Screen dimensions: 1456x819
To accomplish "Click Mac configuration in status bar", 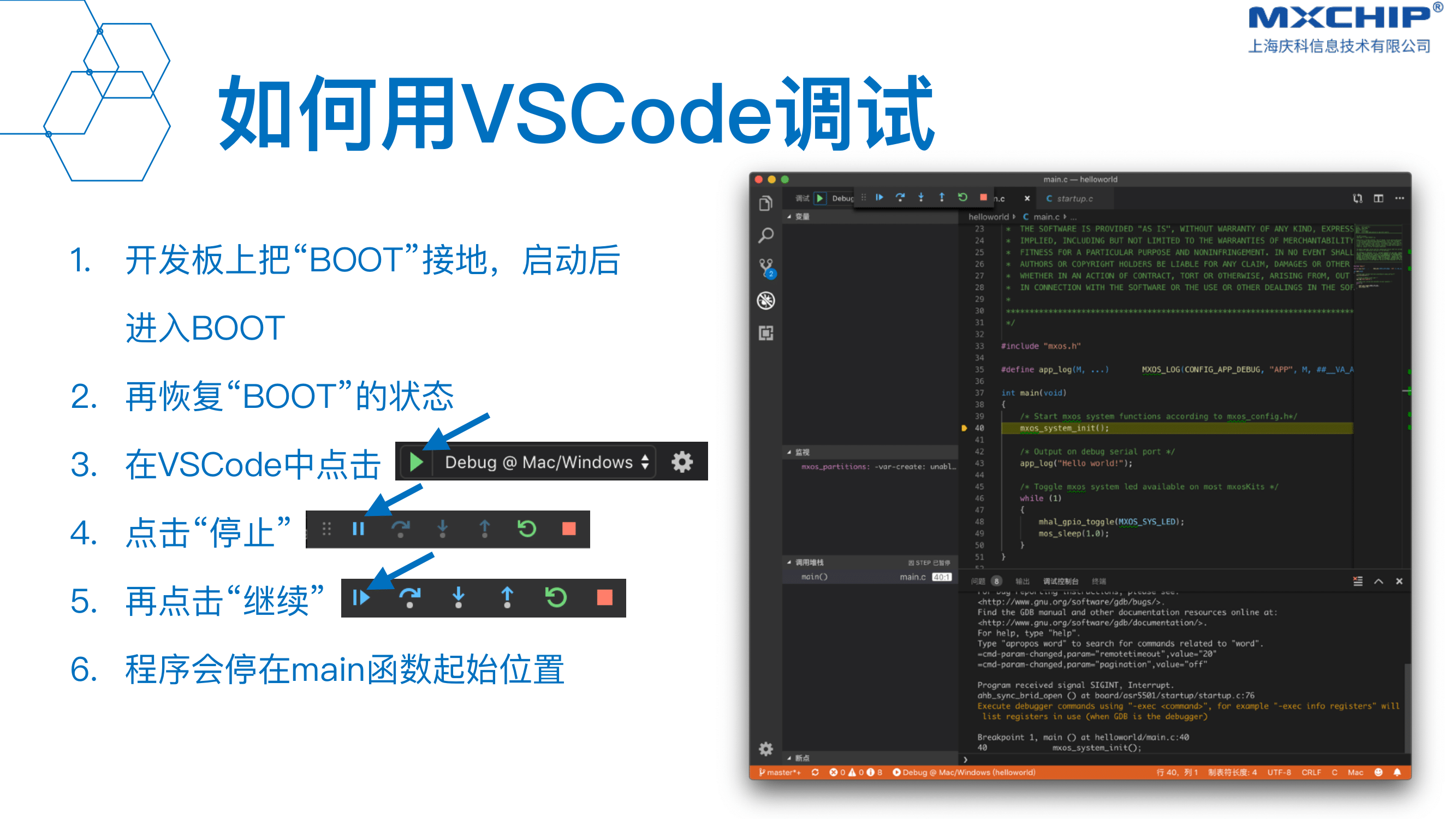I will click(x=1355, y=772).
